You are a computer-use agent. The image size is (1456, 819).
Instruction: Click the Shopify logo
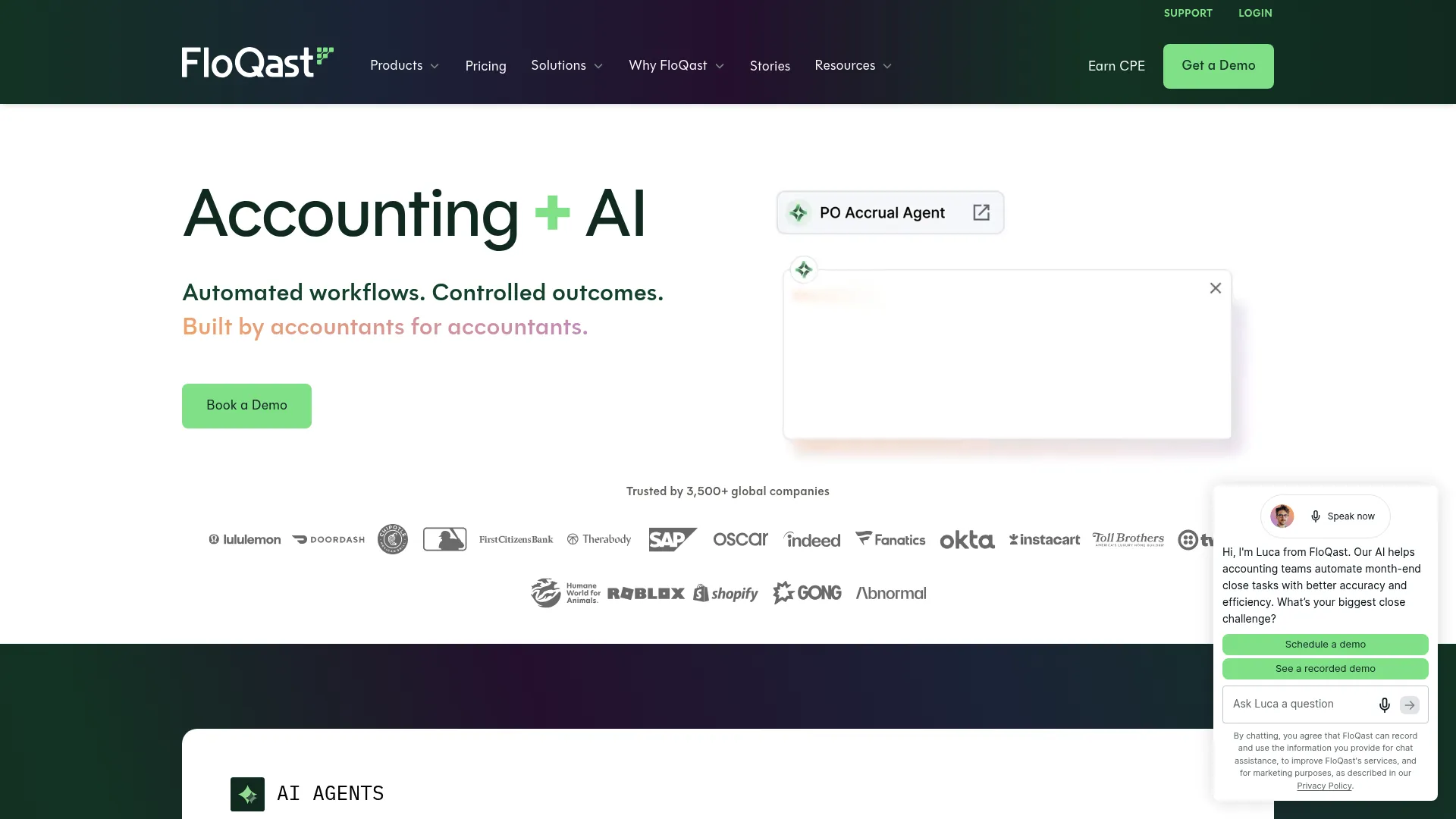tap(726, 593)
